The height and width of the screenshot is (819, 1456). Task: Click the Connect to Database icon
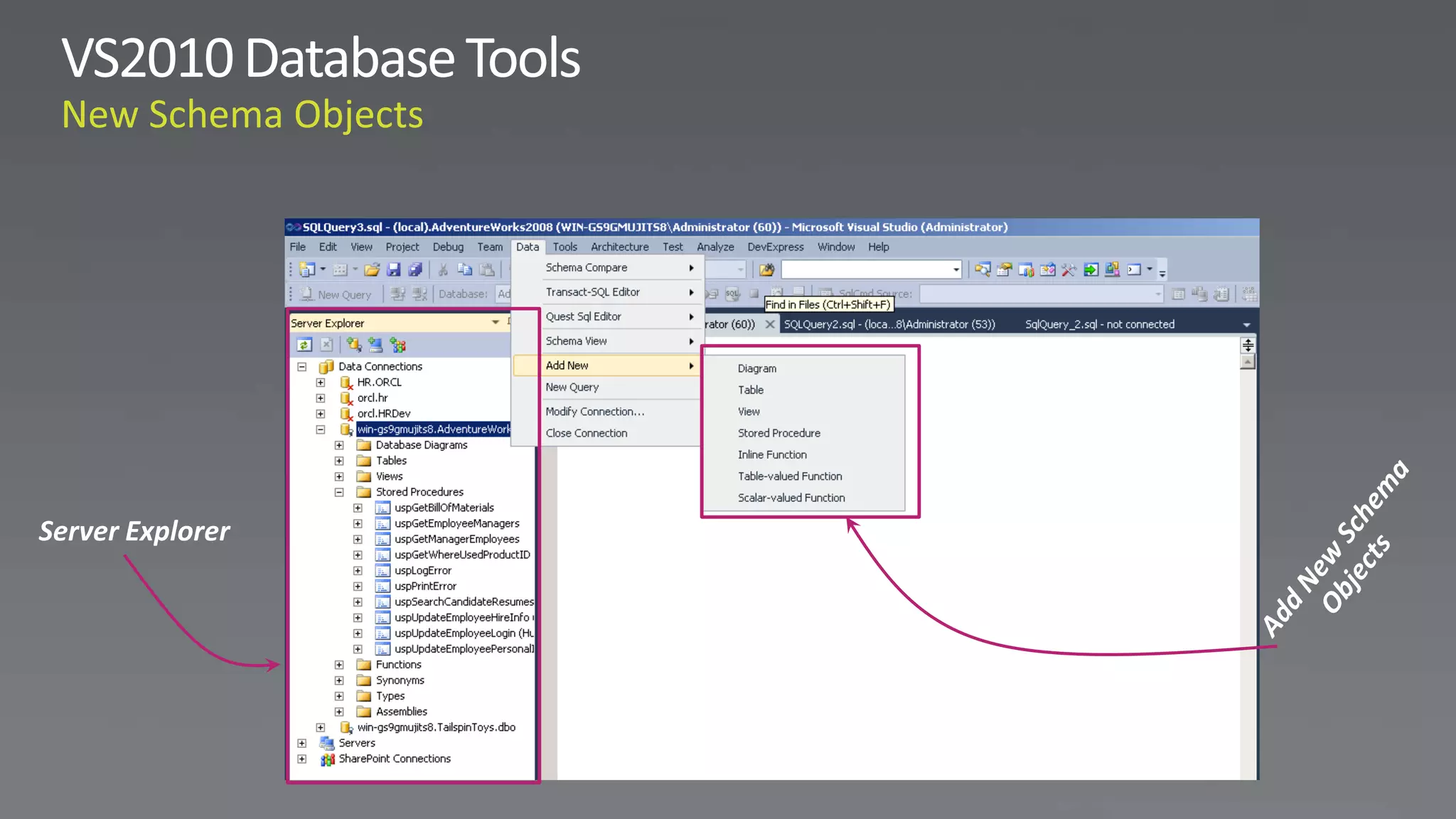(x=354, y=345)
